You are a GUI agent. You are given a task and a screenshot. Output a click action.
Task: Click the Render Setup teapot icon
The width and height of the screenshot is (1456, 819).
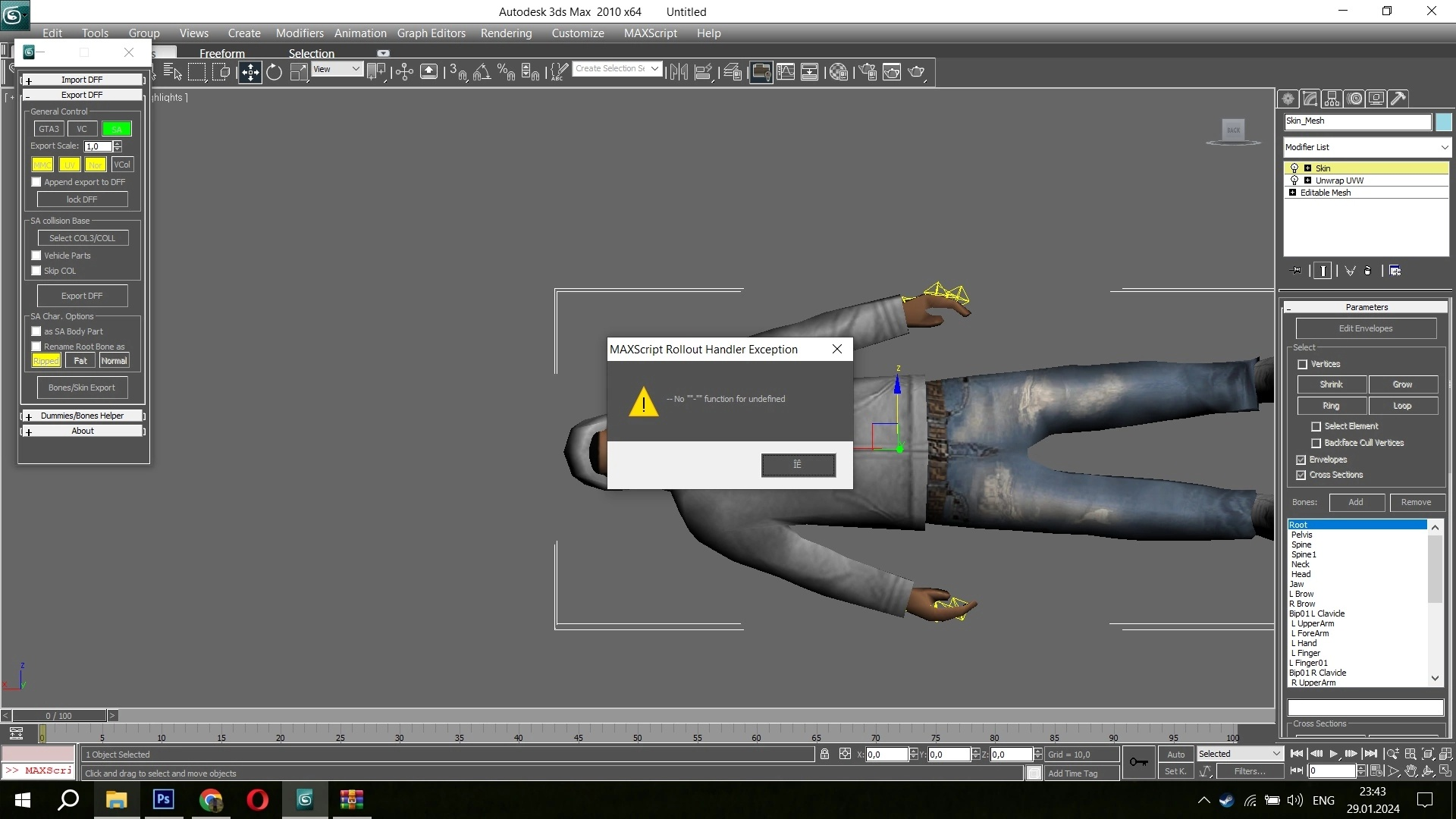[x=868, y=72]
